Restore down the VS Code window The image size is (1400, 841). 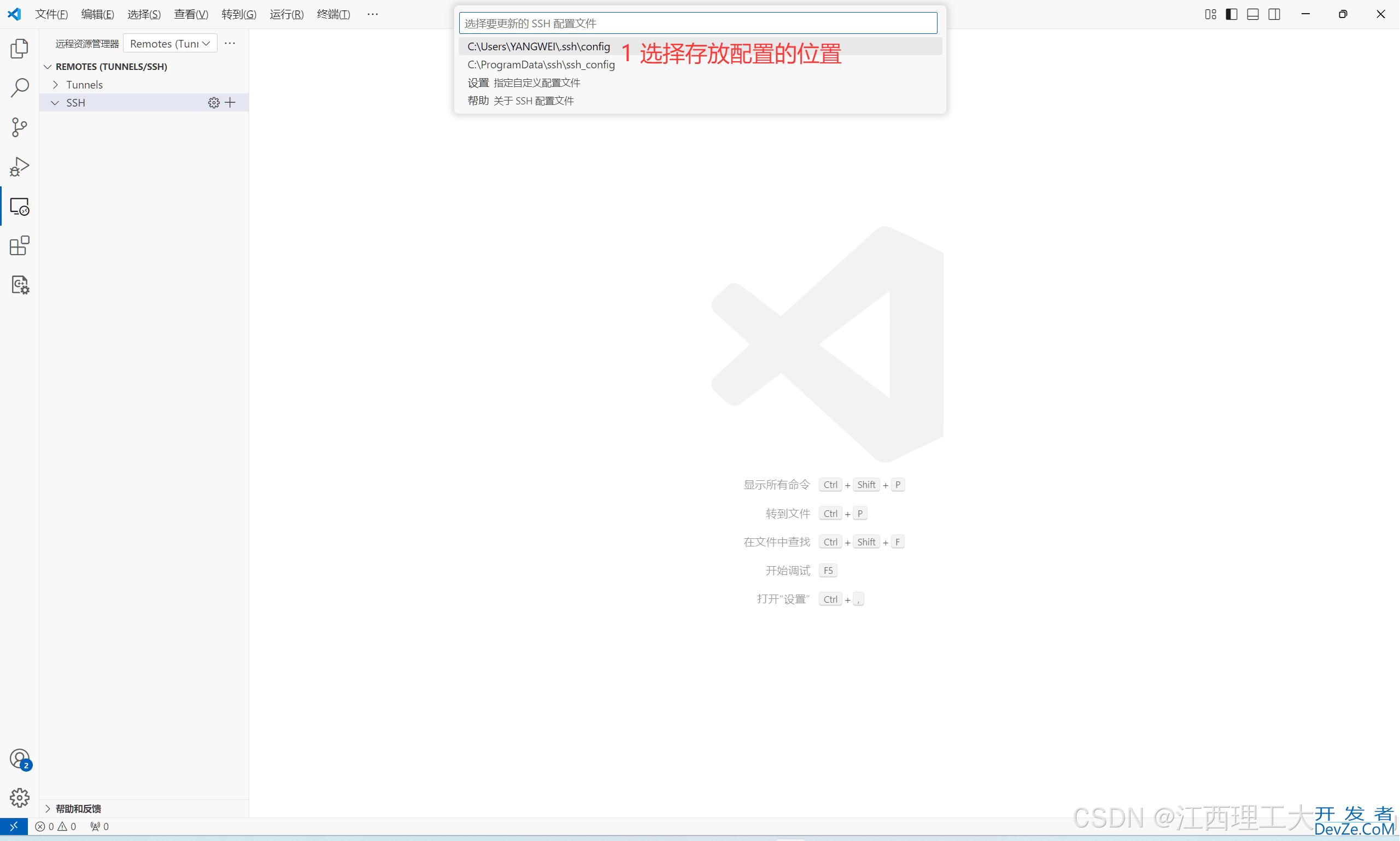[1343, 14]
